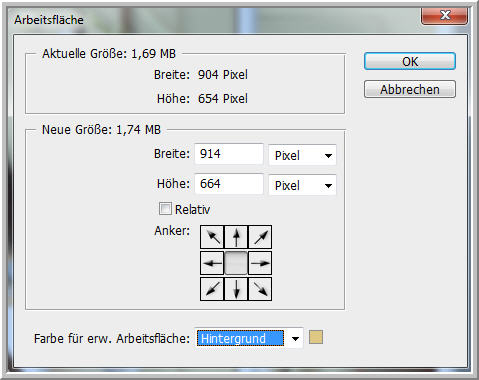Set anchor to top-center up arrow
Viewport: 479px width, 380px height.
[x=236, y=237]
